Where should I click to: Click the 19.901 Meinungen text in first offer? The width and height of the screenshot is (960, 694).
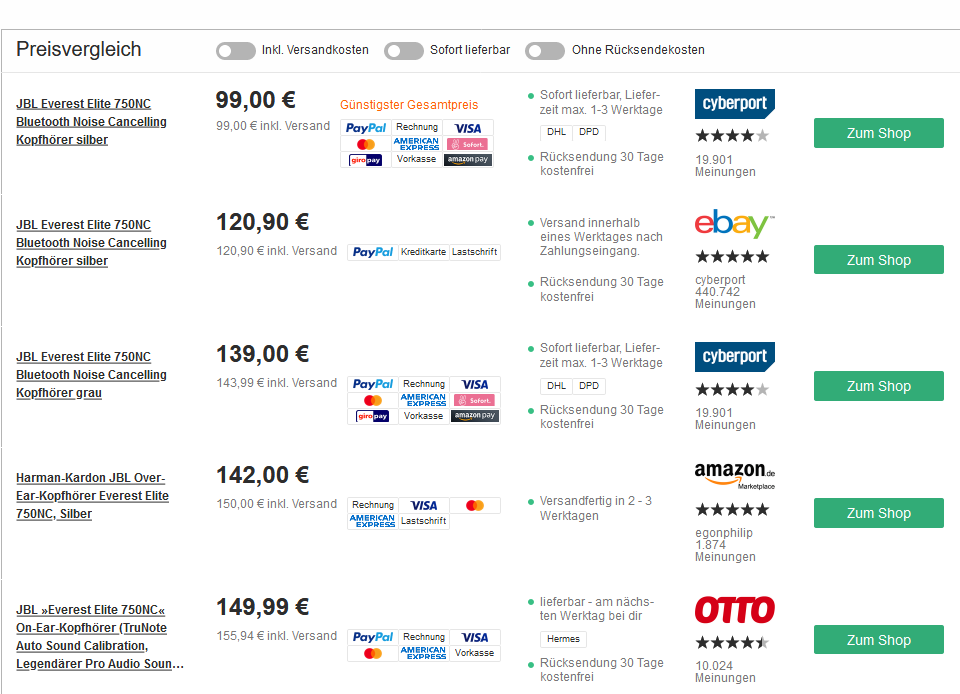coord(725,165)
